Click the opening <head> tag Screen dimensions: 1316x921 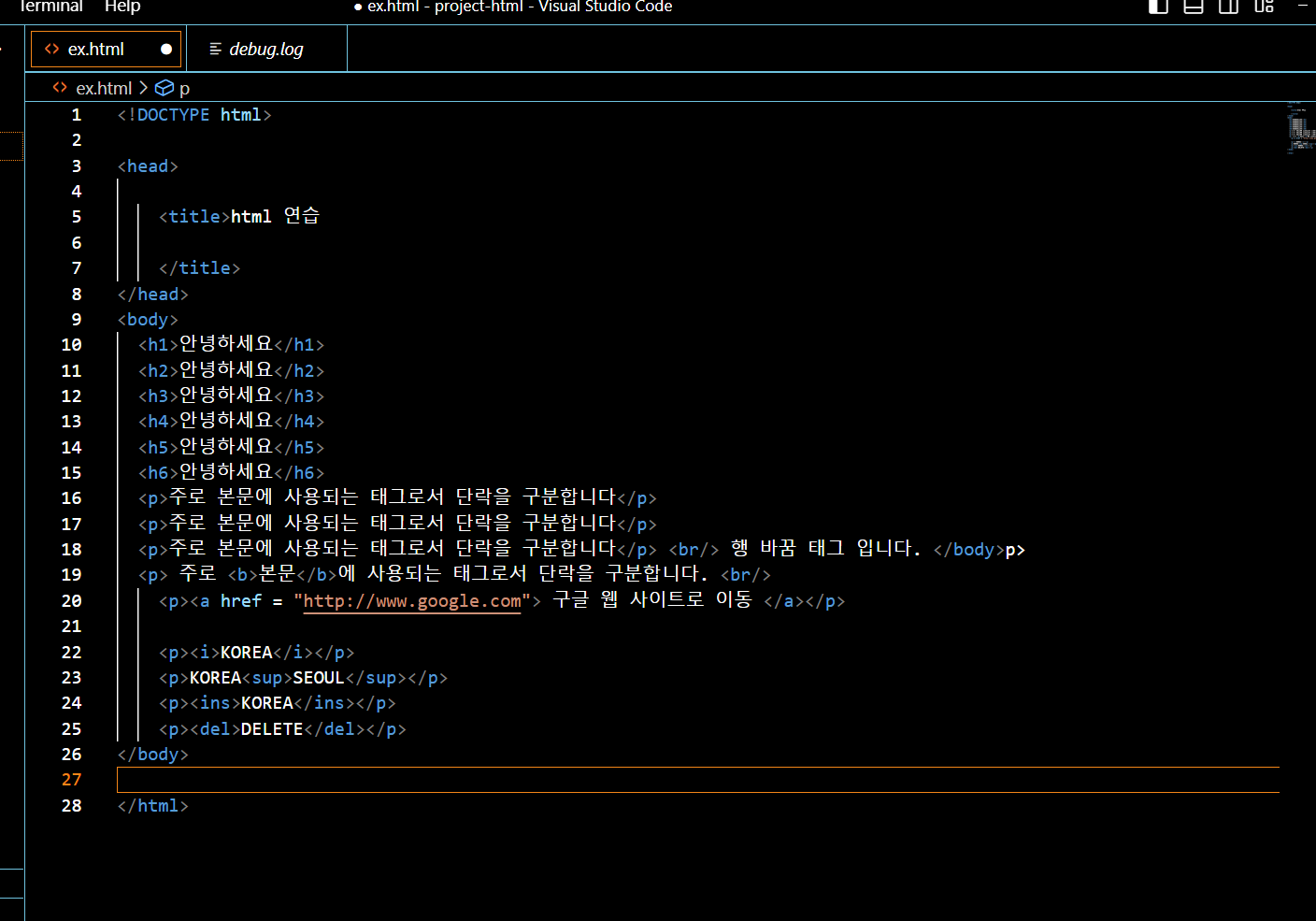tap(148, 166)
